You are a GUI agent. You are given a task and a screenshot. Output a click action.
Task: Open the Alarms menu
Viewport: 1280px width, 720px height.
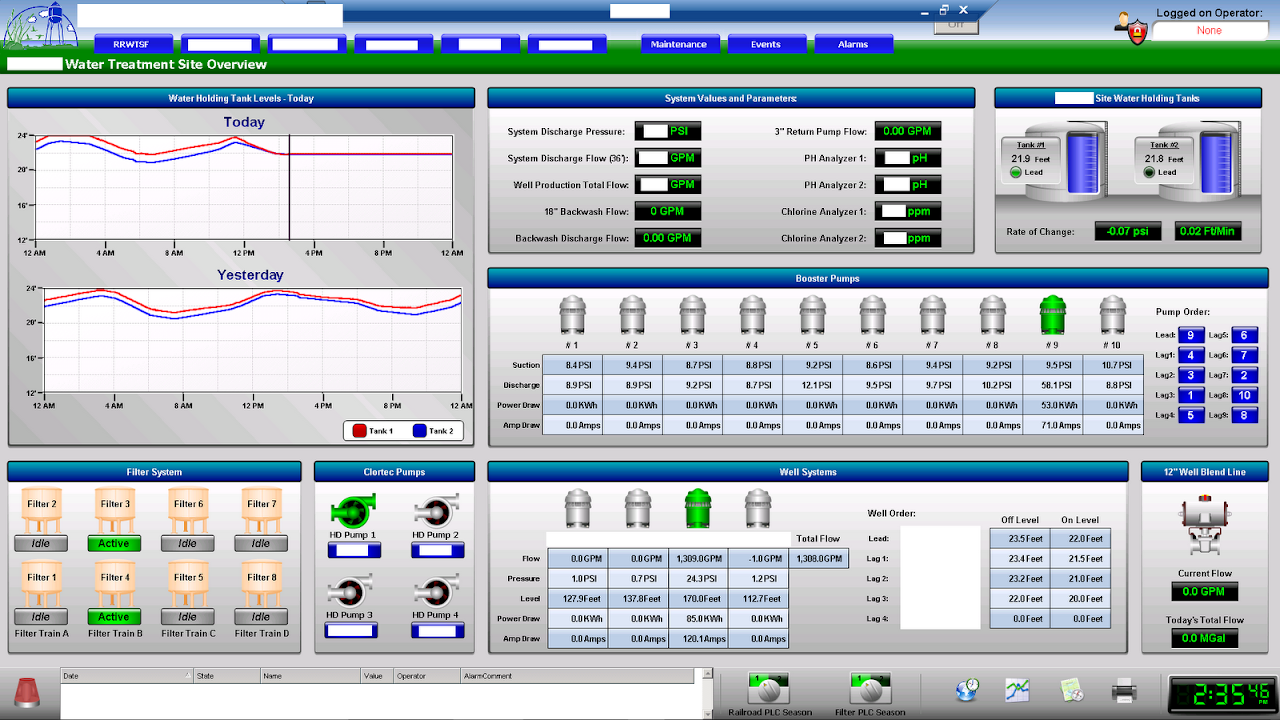pos(853,45)
